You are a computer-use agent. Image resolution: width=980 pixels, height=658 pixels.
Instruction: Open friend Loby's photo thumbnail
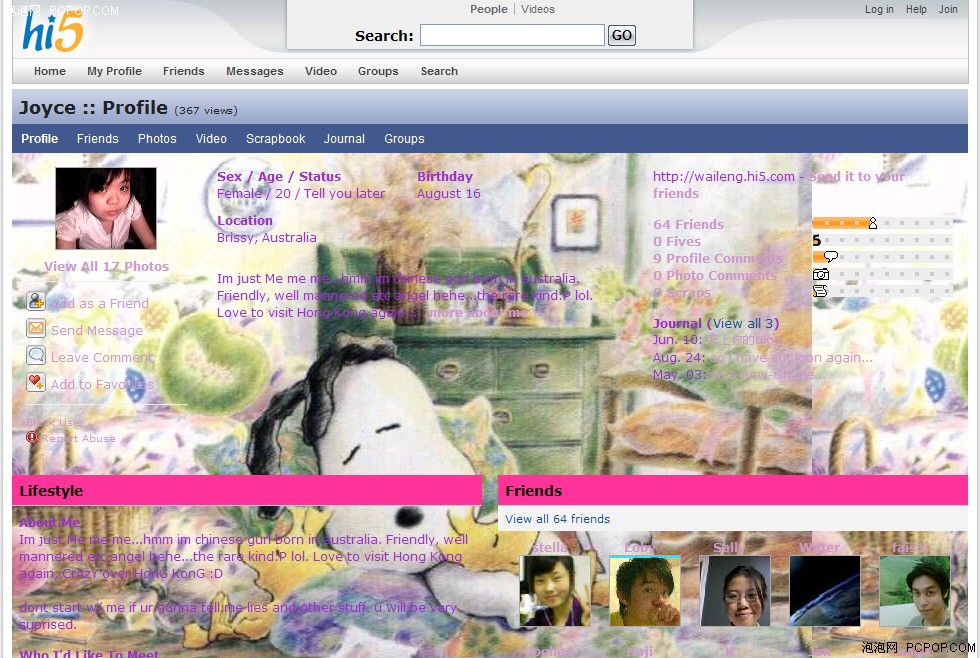pyautogui.click(x=644, y=591)
